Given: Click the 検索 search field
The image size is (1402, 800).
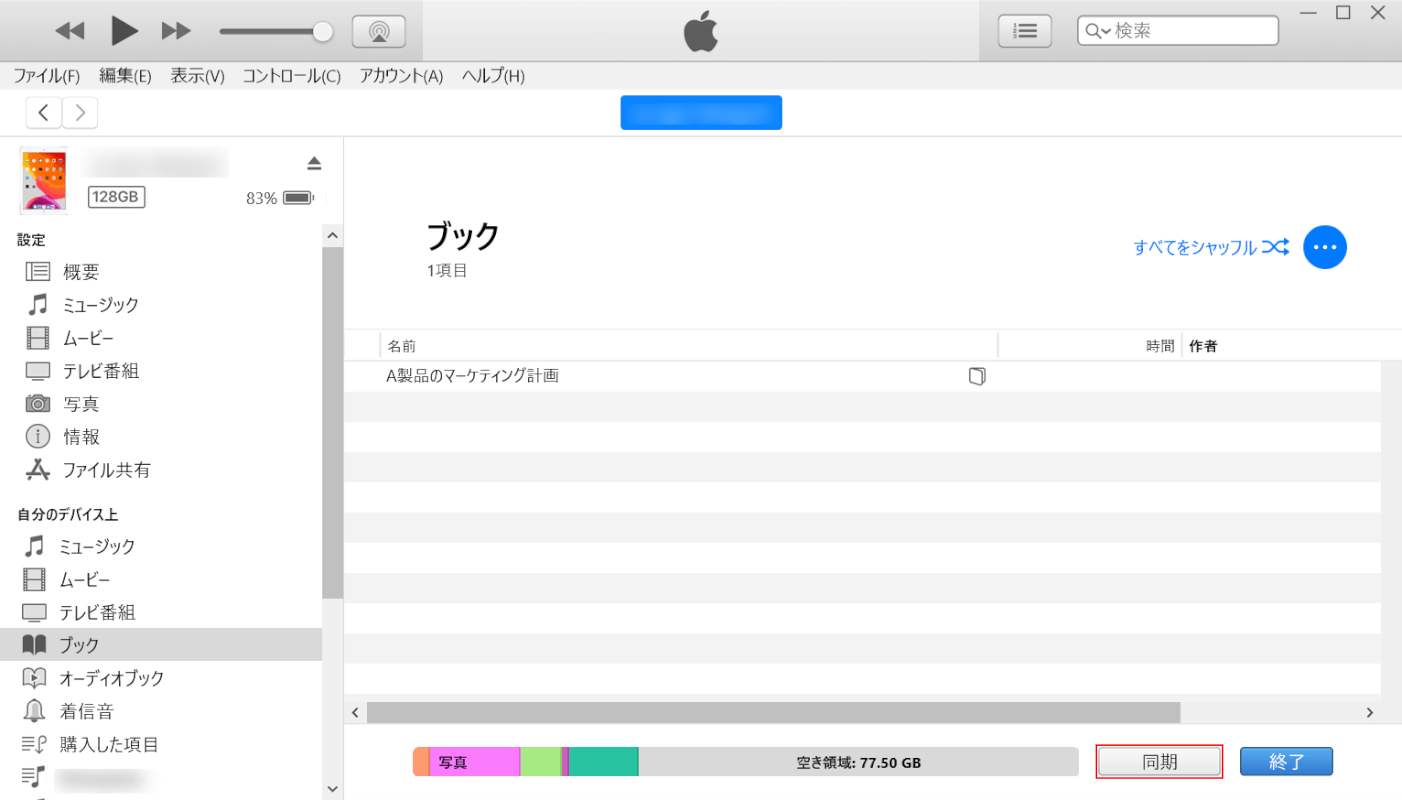Looking at the screenshot, I should (1178, 31).
